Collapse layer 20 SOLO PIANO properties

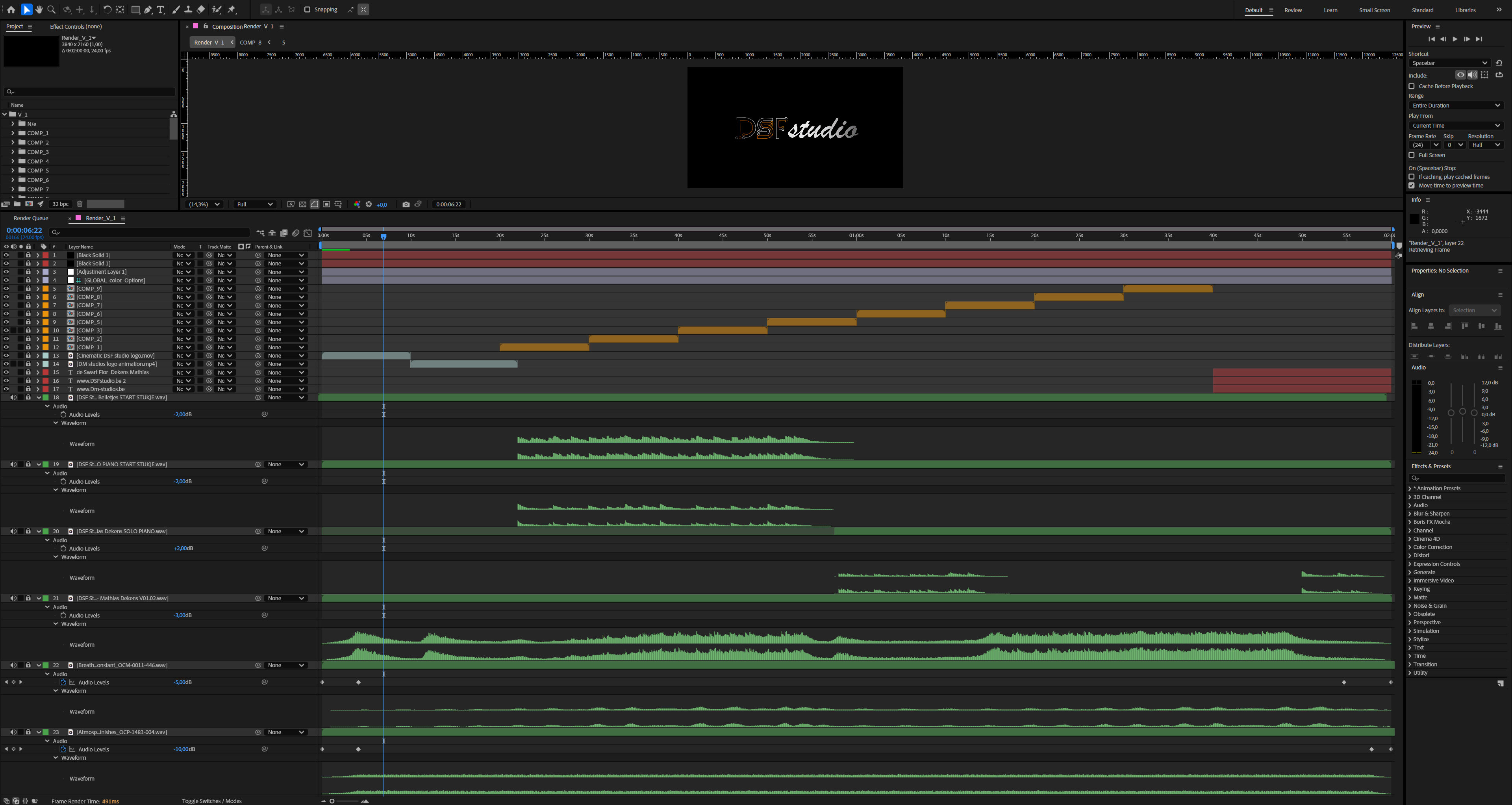[x=39, y=531]
